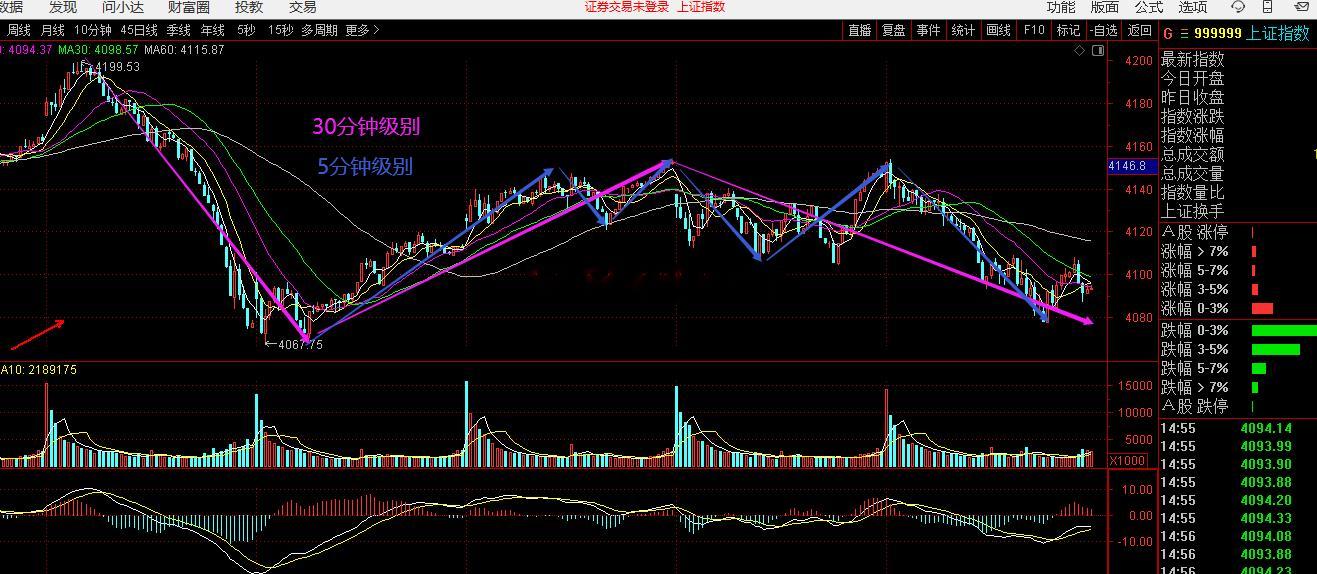This screenshot has height=574, width=1317.
Task: Click the 返回 button
Action: tap(1140, 30)
